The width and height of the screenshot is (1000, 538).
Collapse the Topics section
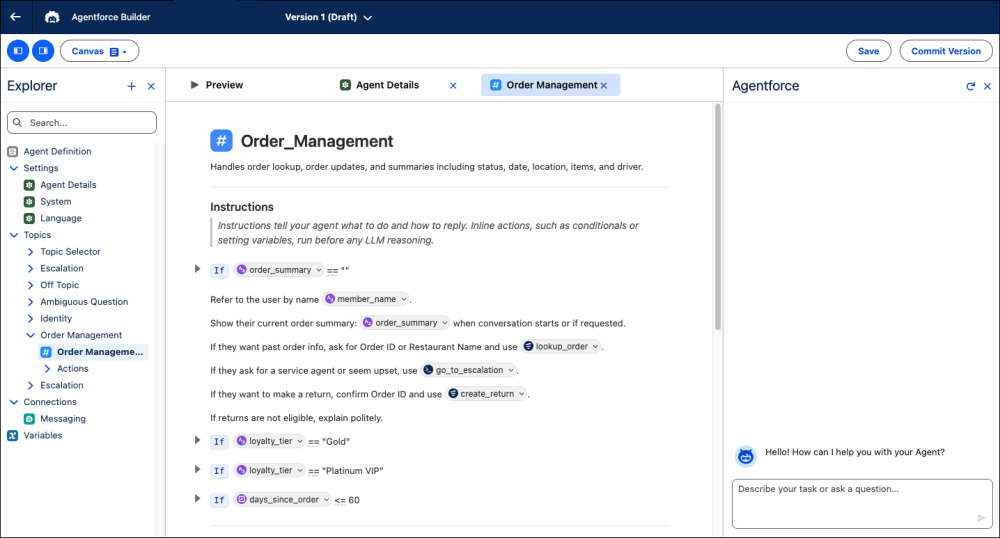[x=14, y=235]
